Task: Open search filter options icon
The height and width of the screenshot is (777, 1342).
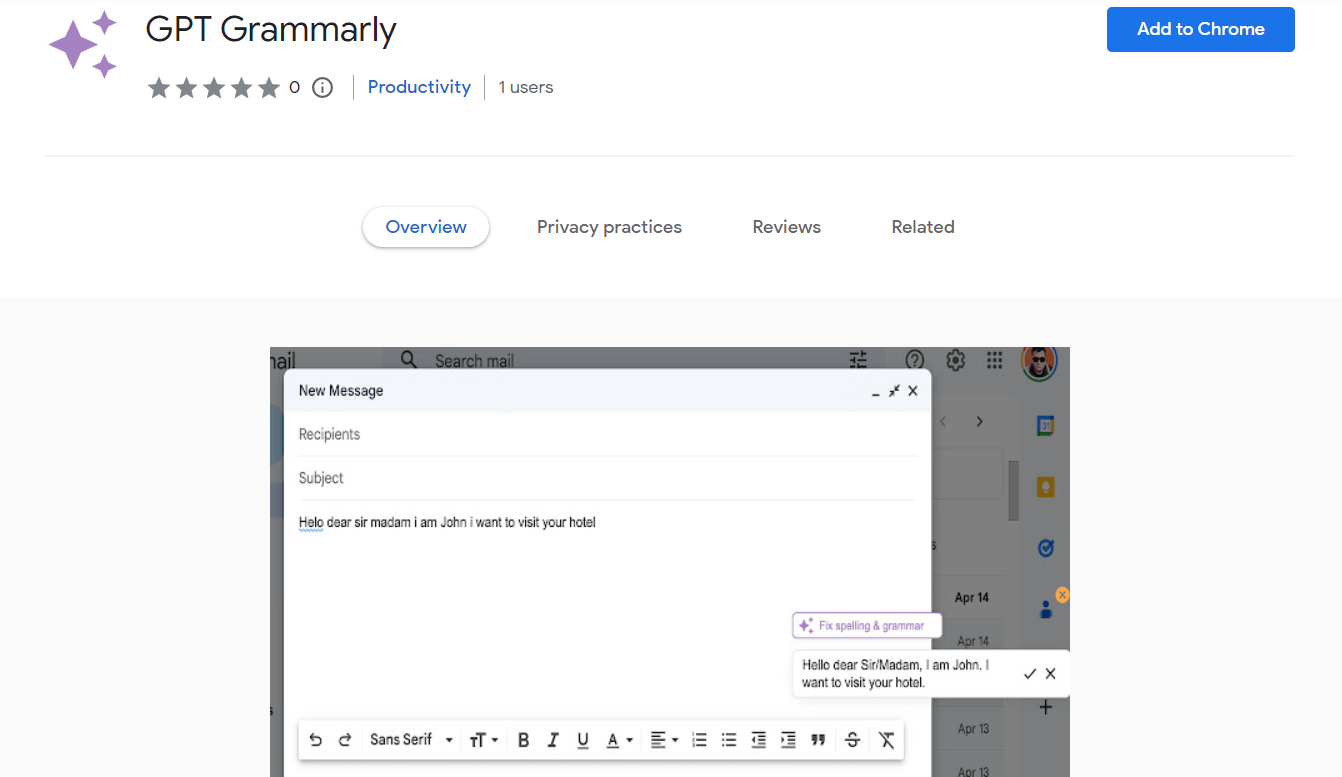Action: pyautogui.click(x=858, y=360)
